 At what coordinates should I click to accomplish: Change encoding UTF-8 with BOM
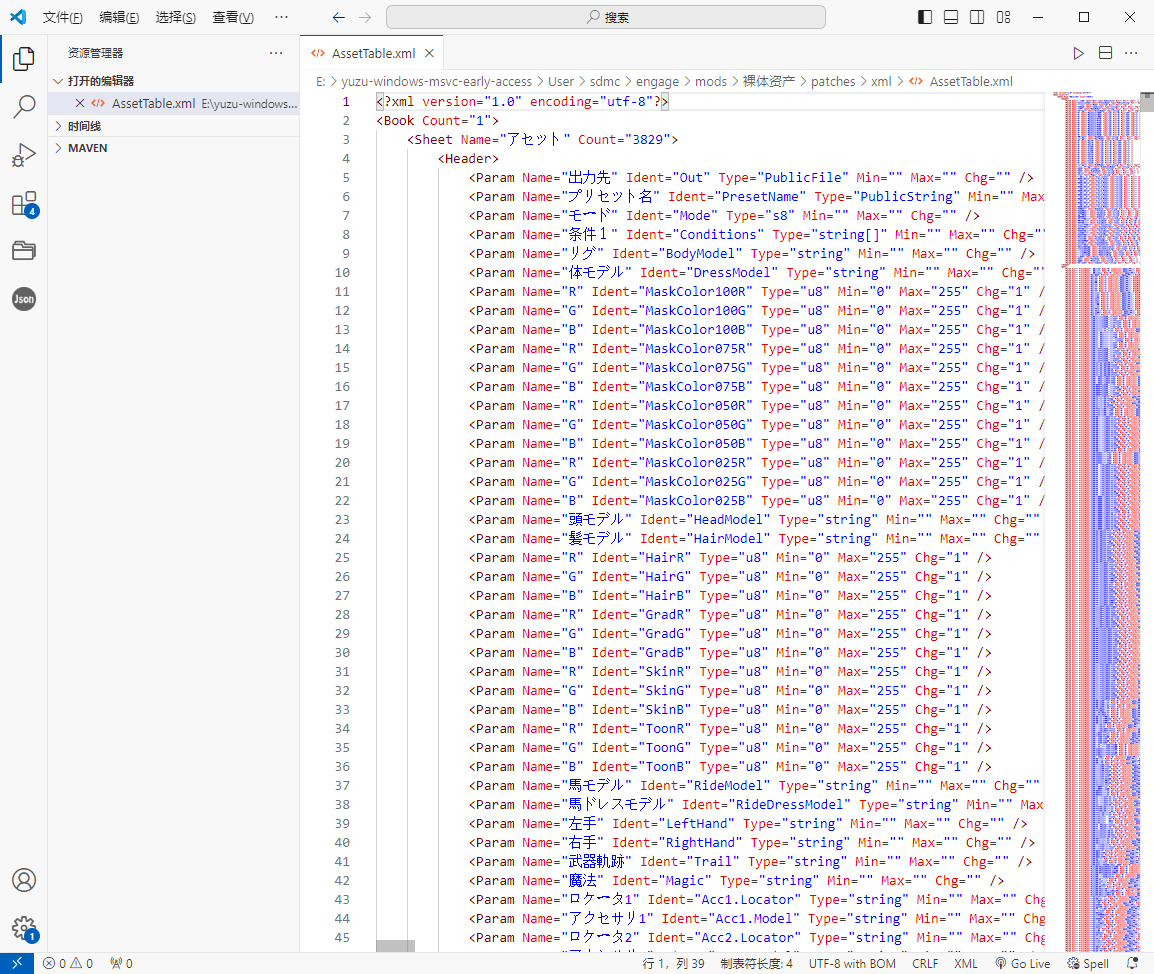click(x=852, y=963)
